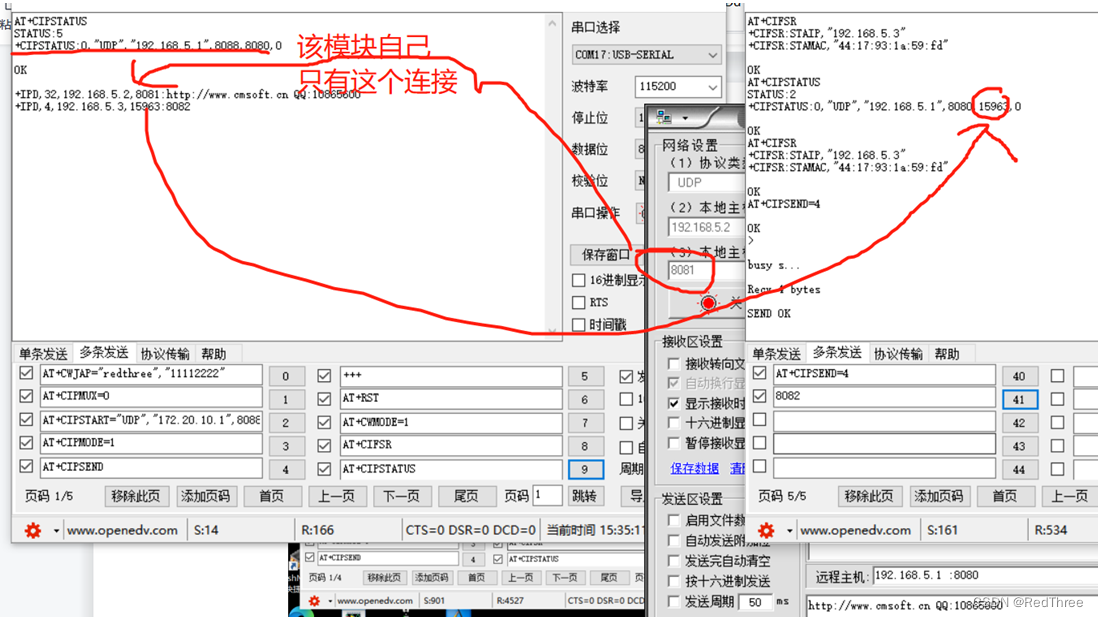This screenshot has width=1098, height=617.
Task: Open the 波特率 115200 baud rate dropdown
Action: [677, 87]
